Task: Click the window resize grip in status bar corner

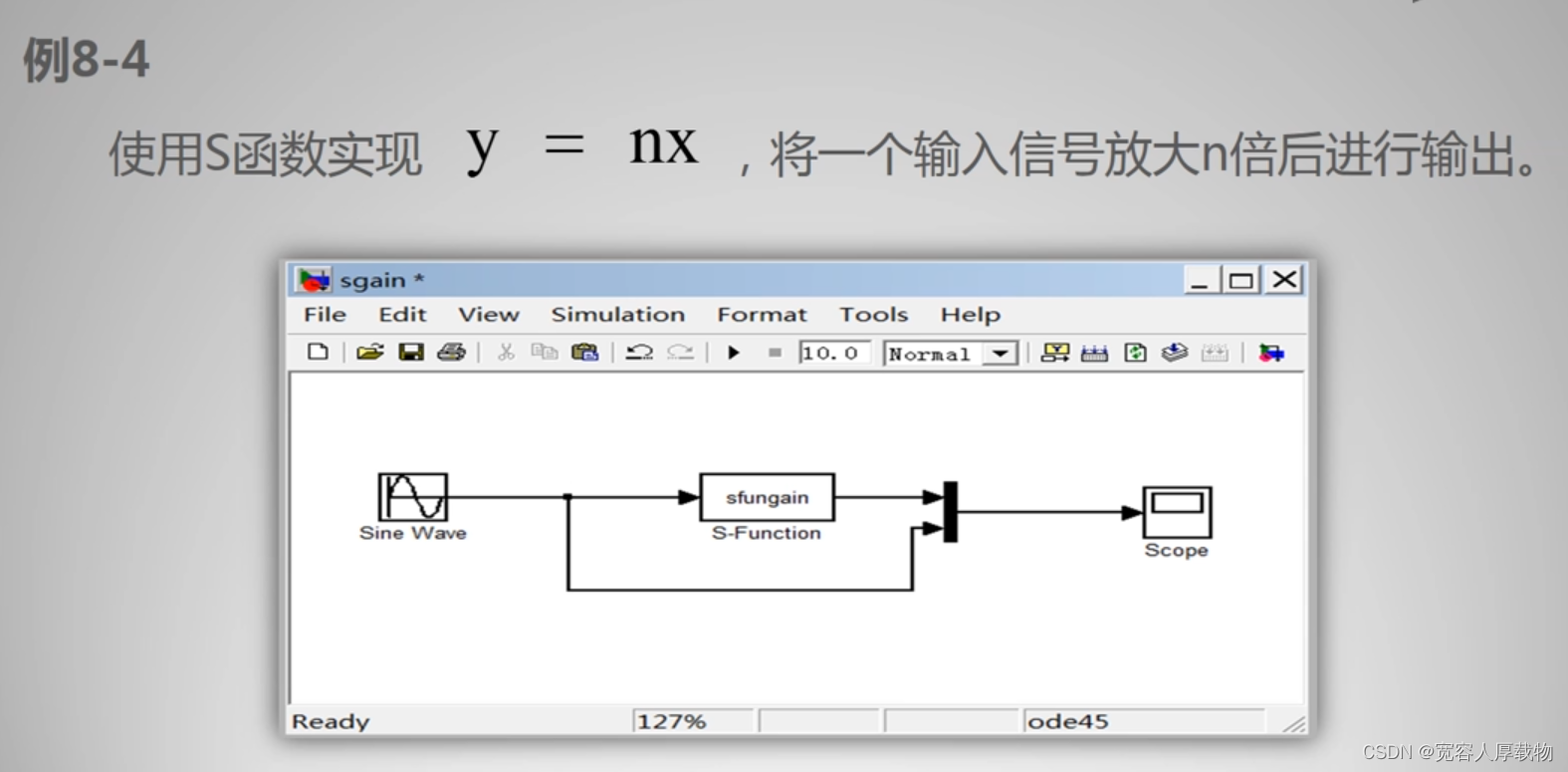Action: tap(1293, 724)
